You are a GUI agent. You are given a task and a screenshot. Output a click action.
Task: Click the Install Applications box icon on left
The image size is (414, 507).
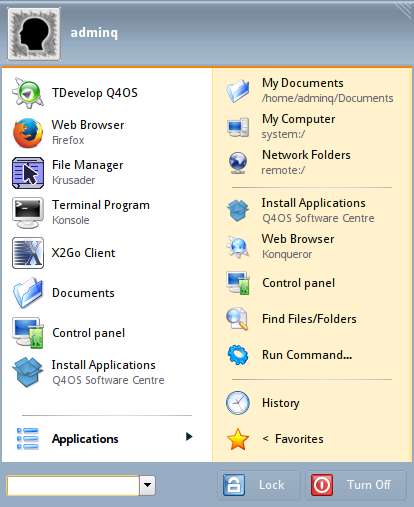coord(28,372)
